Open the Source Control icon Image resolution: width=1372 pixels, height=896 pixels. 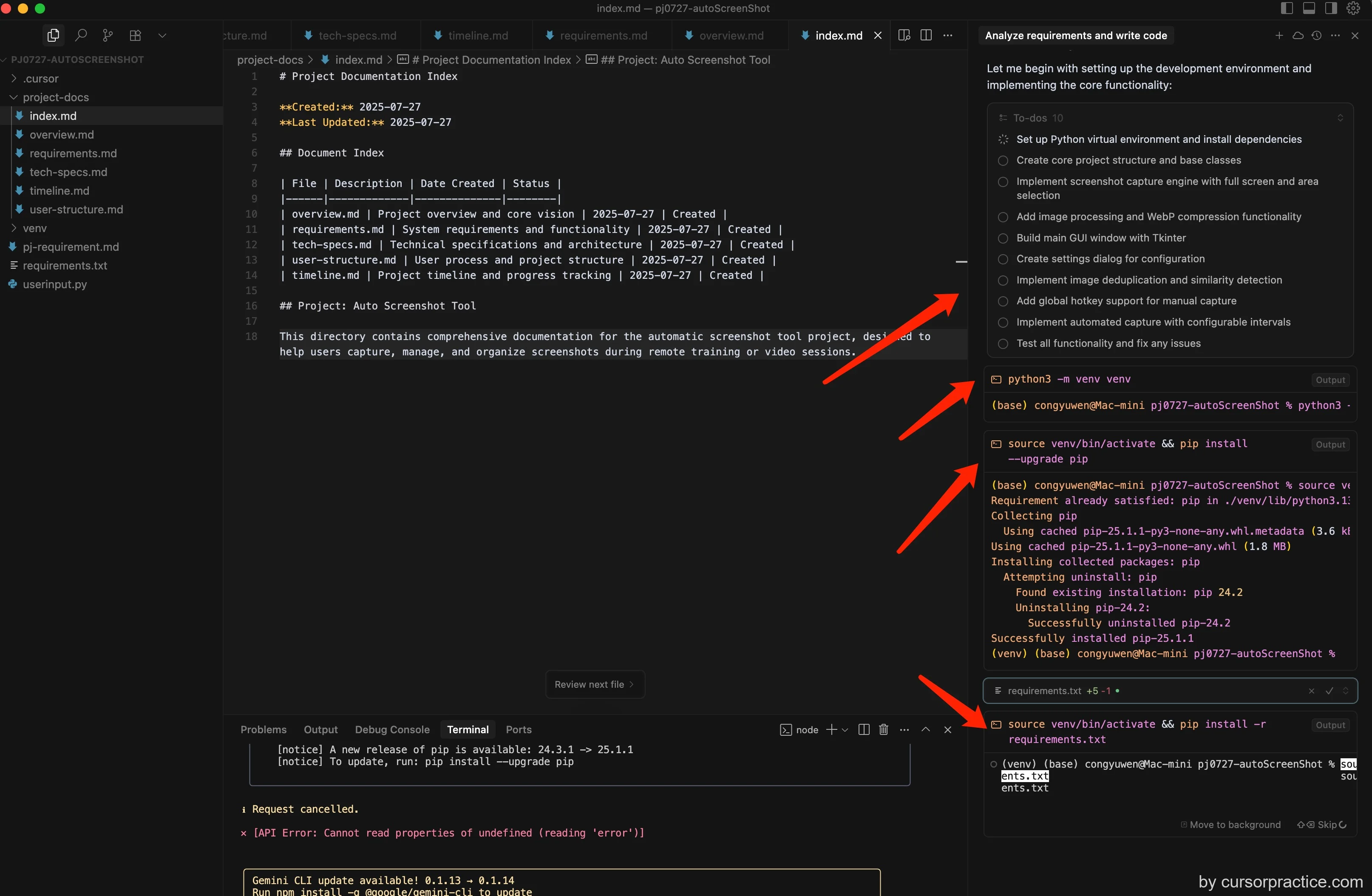108,35
